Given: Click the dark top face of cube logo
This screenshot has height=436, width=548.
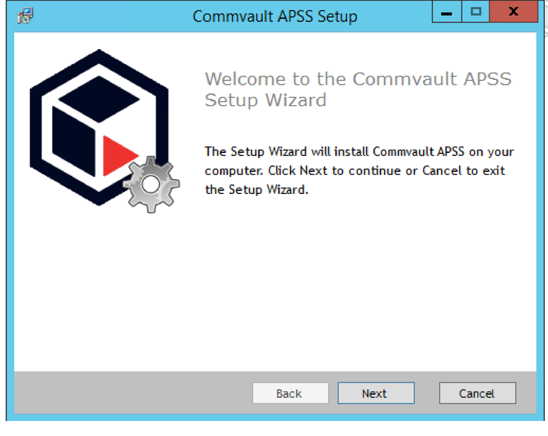Looking at the screenshot, I should pyautogui.click(x=99, y=99).
